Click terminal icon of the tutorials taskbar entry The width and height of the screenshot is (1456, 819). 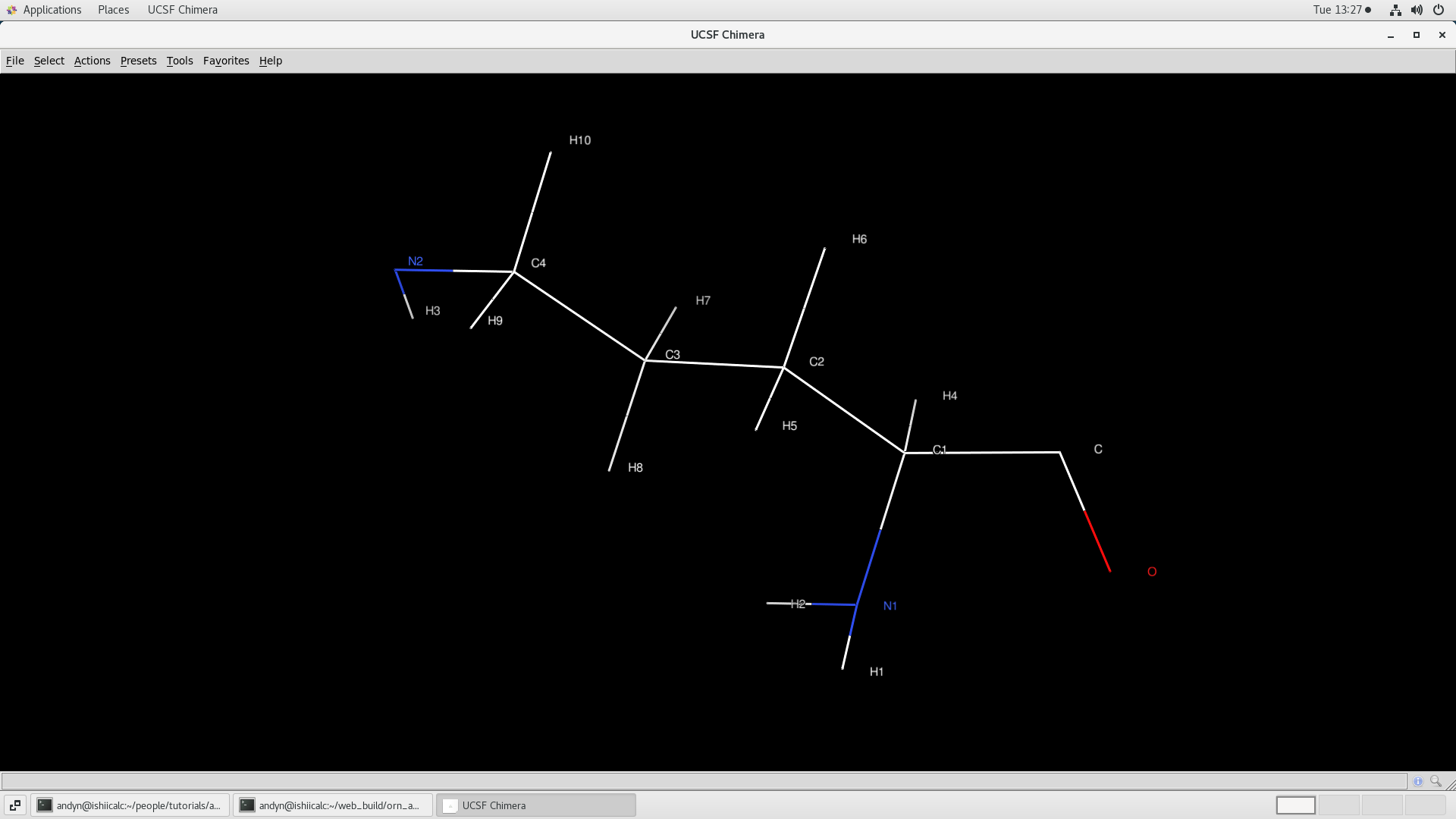coord(45,805)
